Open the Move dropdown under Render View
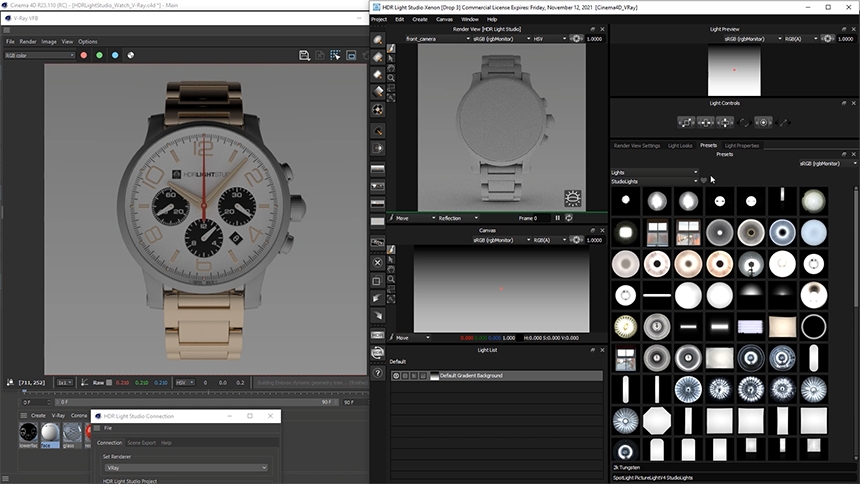The image size is (860, 484). (415, 218)
